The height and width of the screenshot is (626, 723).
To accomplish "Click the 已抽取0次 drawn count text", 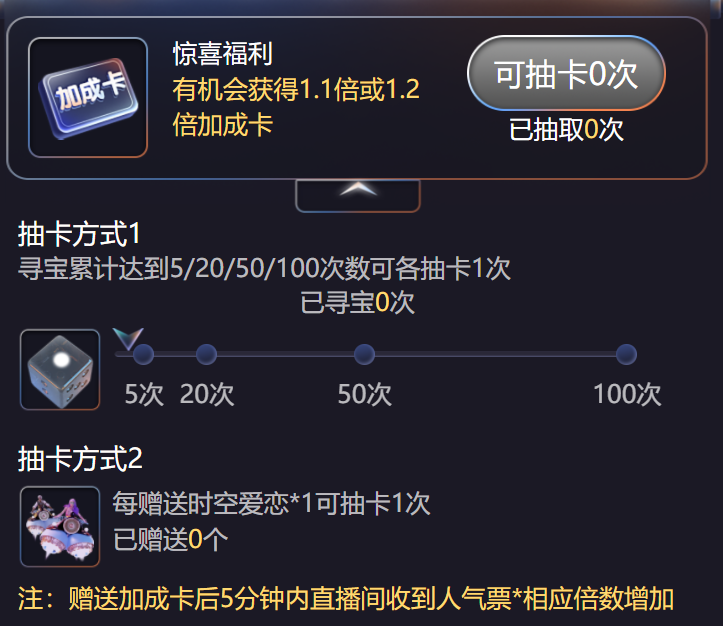I will [566, 130].
